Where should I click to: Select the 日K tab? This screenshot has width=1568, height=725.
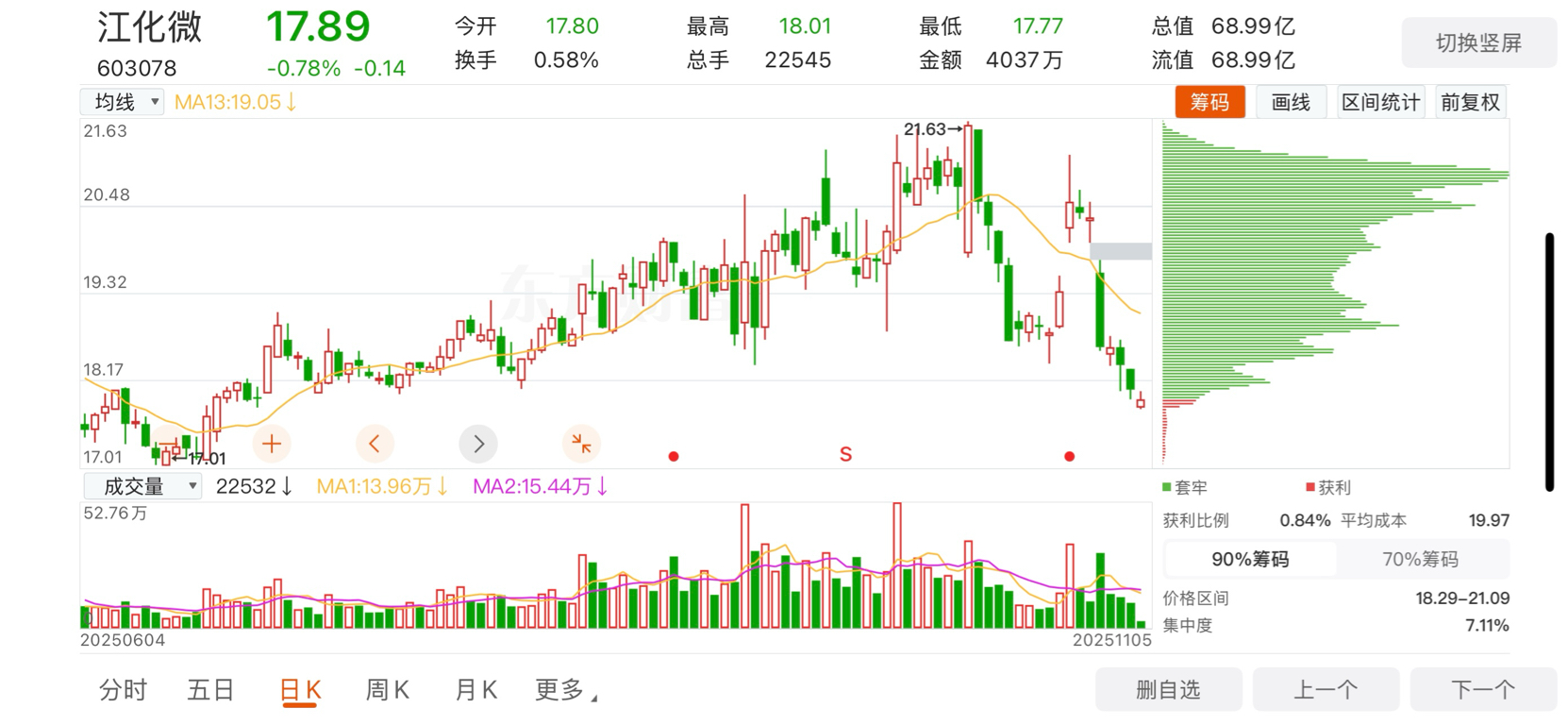300,690
